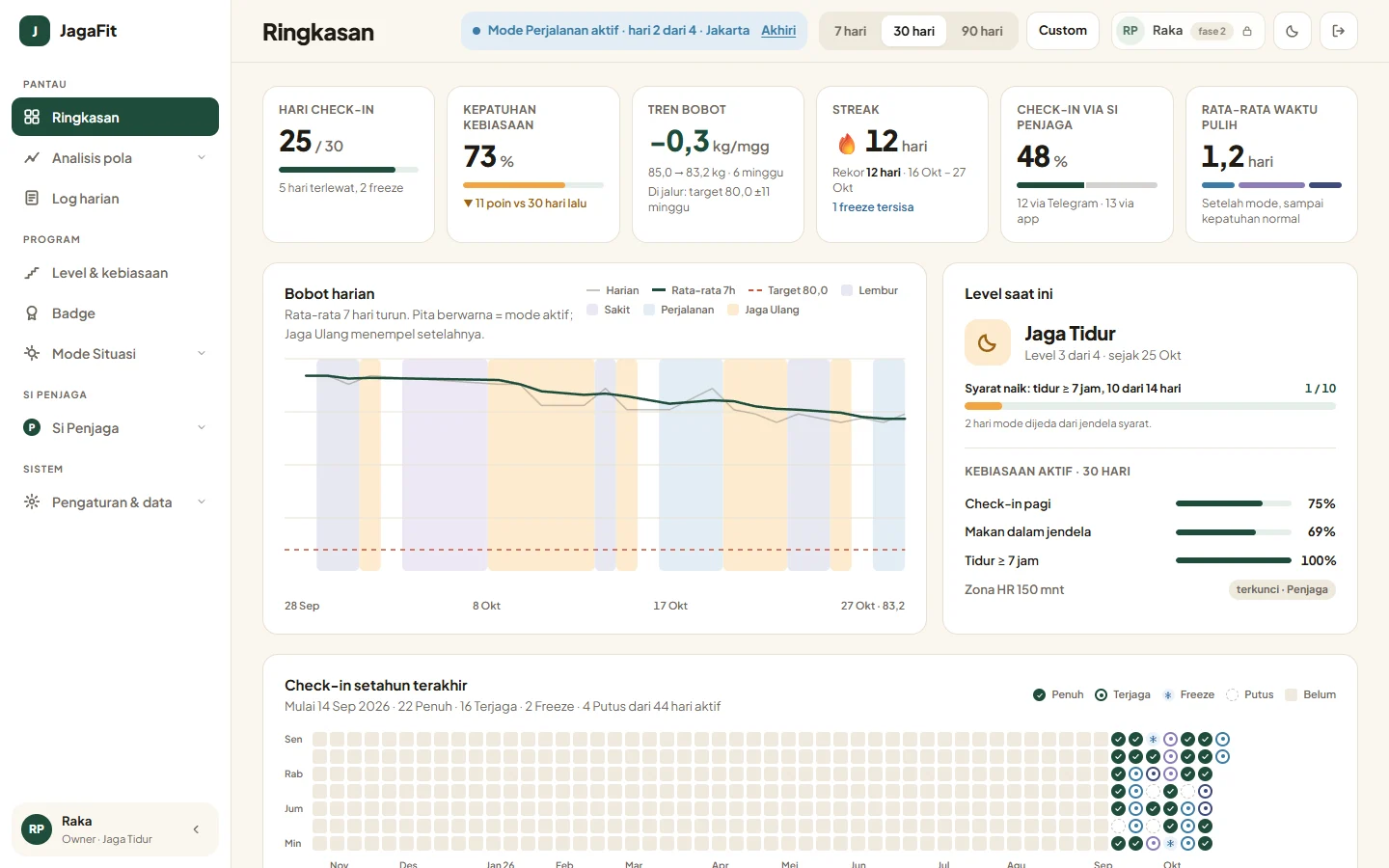1389x868 pixels.
Task: Click the Mode Situasi sun icon
Action: [32, 354]
